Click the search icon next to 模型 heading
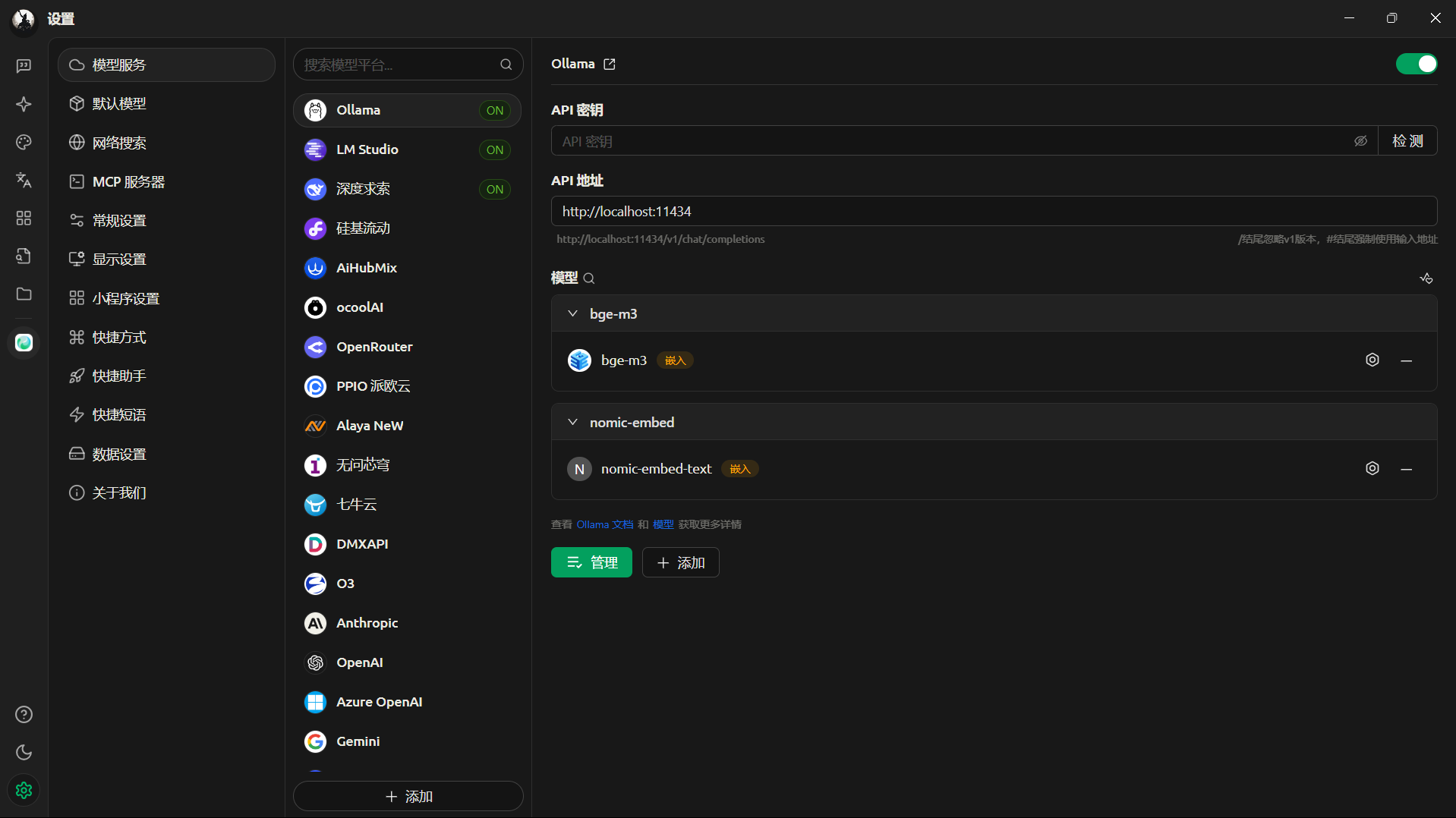The width and height of the screenshot is (1456, 818). pos(589,278)
